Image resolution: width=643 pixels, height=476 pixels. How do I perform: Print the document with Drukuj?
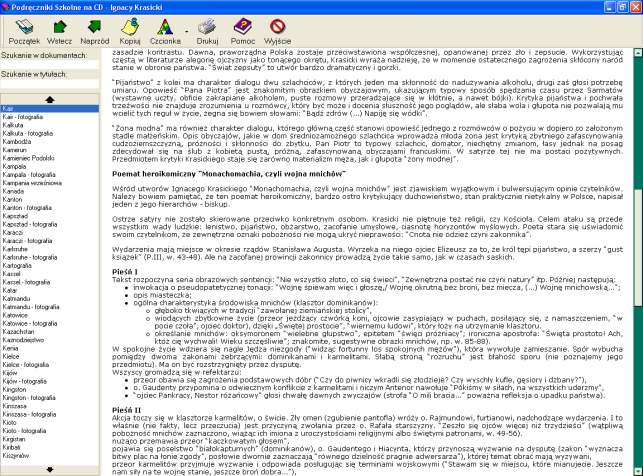click(208, 31)
